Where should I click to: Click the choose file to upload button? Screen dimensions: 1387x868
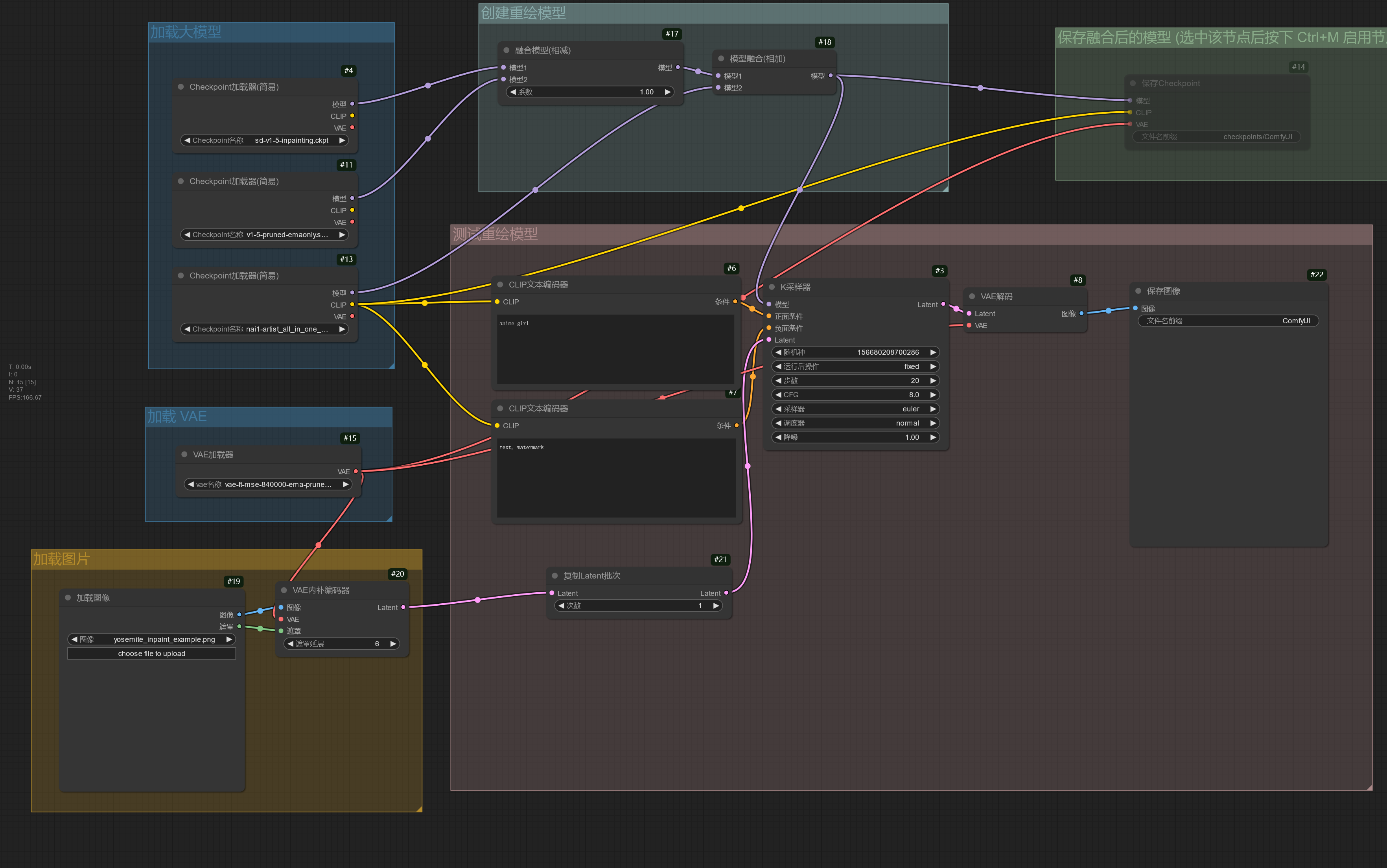click(151, 653)
